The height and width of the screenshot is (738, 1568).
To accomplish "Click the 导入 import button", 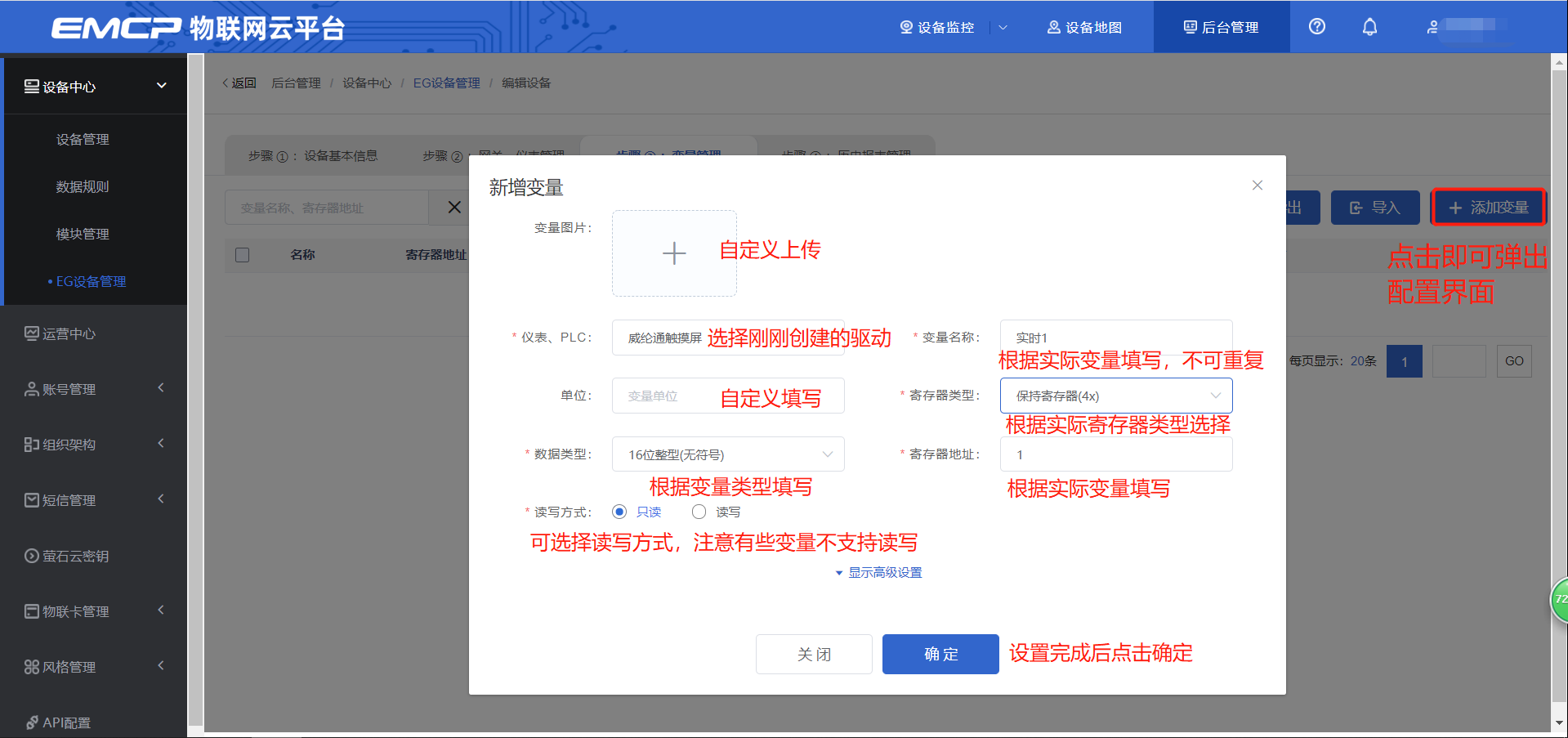I will point(1376,208).
